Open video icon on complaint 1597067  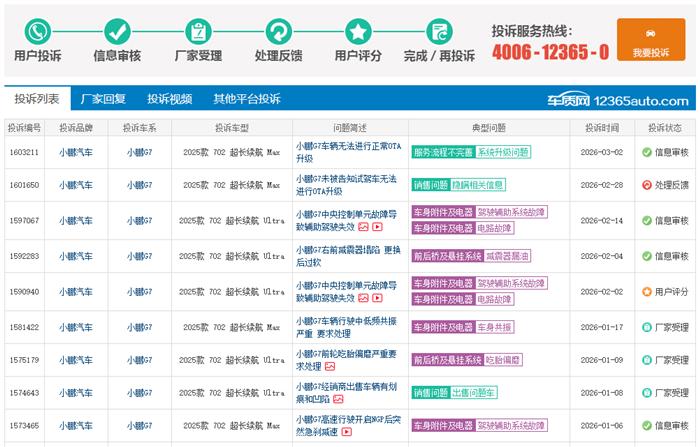tap(378, 227)
